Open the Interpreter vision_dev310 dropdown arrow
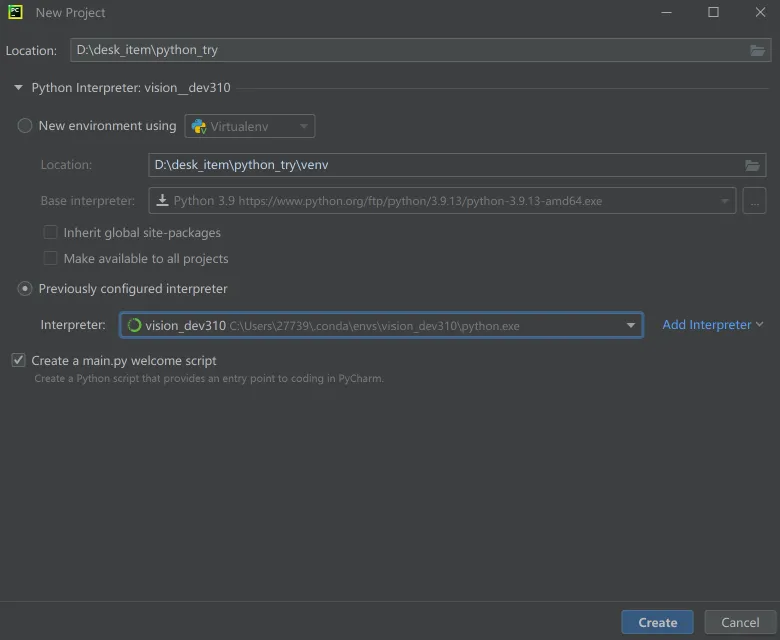The height and width of the screenshot is (640, 780). pos(630,325)
